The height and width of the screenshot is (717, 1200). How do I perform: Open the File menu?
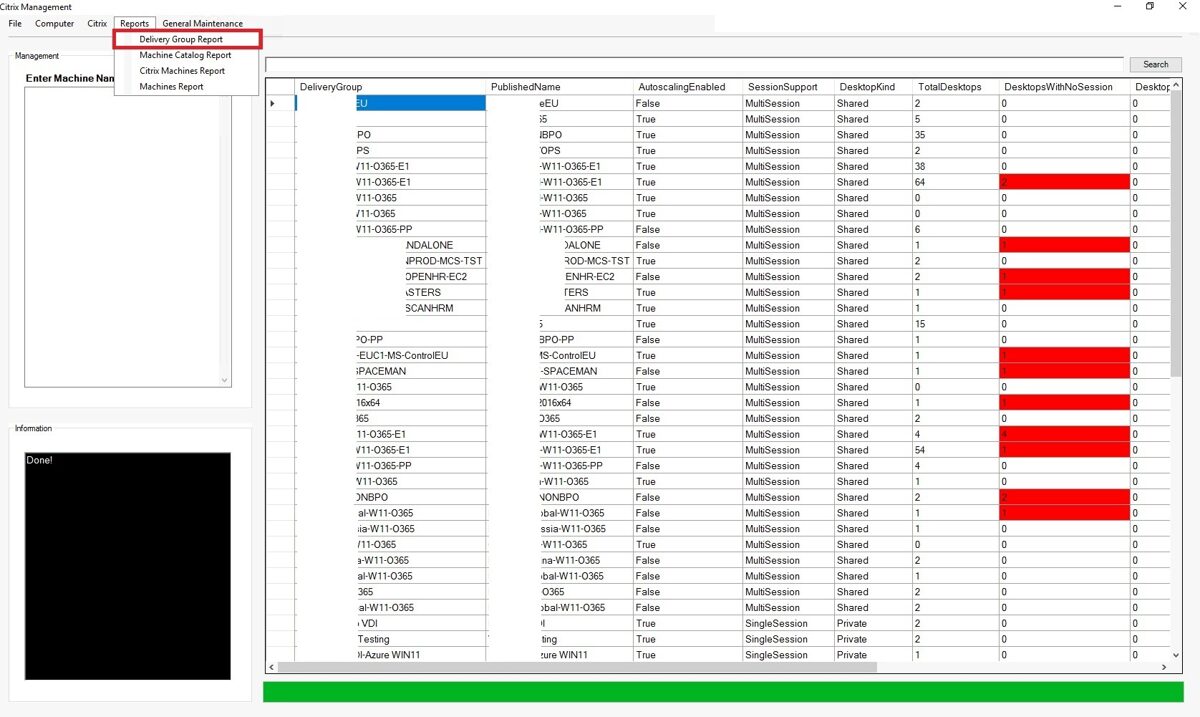(15, 23)
